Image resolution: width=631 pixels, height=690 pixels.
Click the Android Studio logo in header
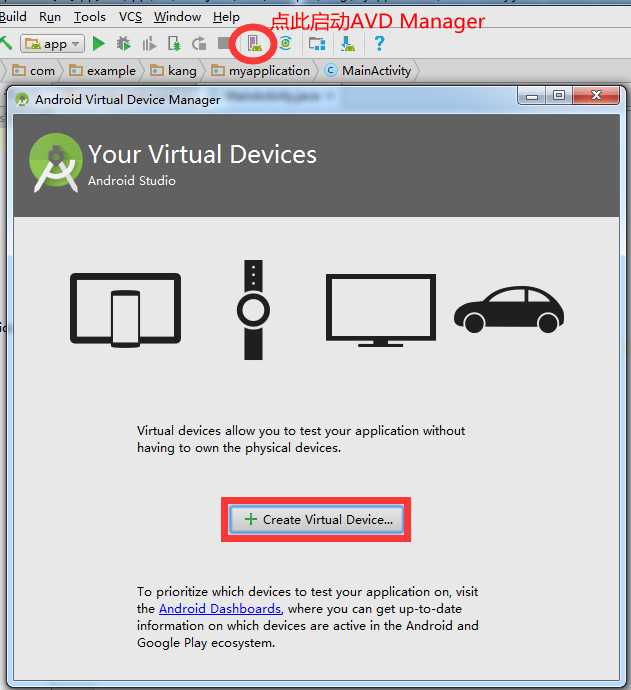click(x=55, y=162)
